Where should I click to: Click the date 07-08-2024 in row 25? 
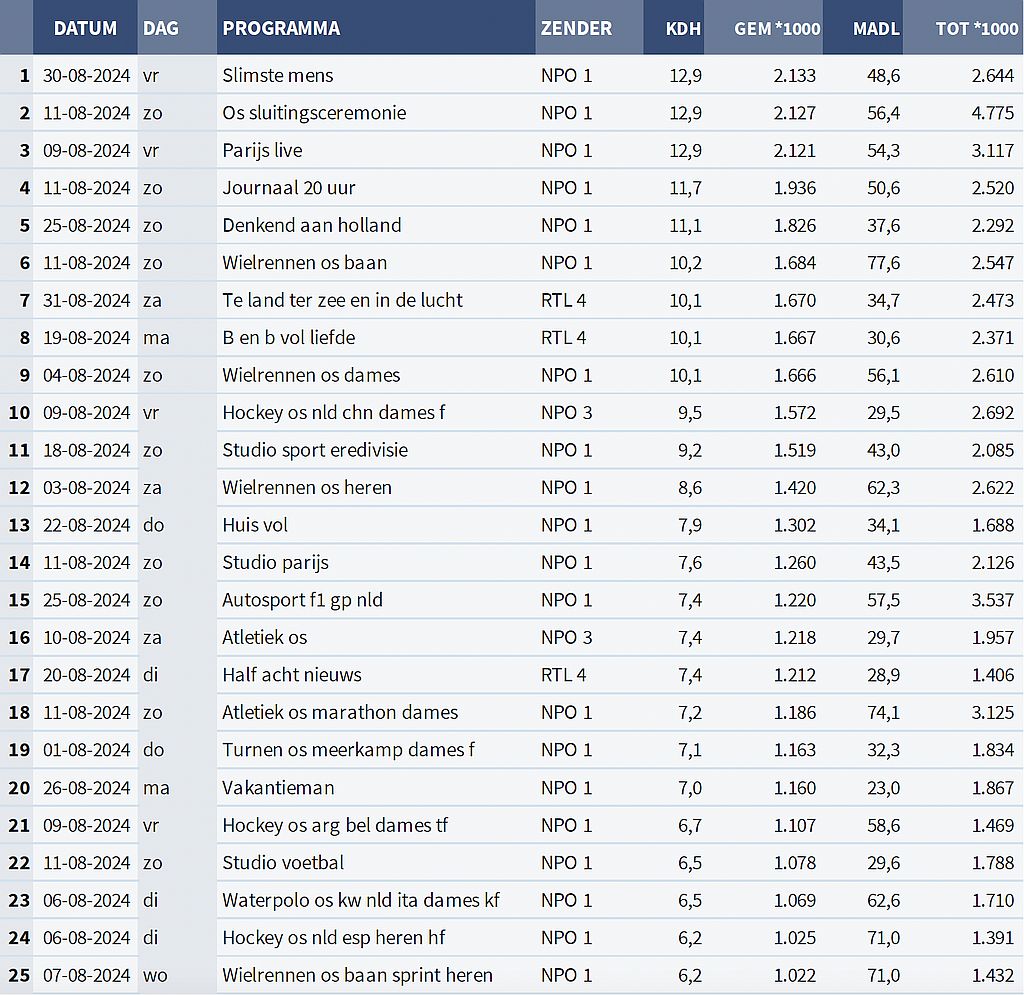click(86, 975)
